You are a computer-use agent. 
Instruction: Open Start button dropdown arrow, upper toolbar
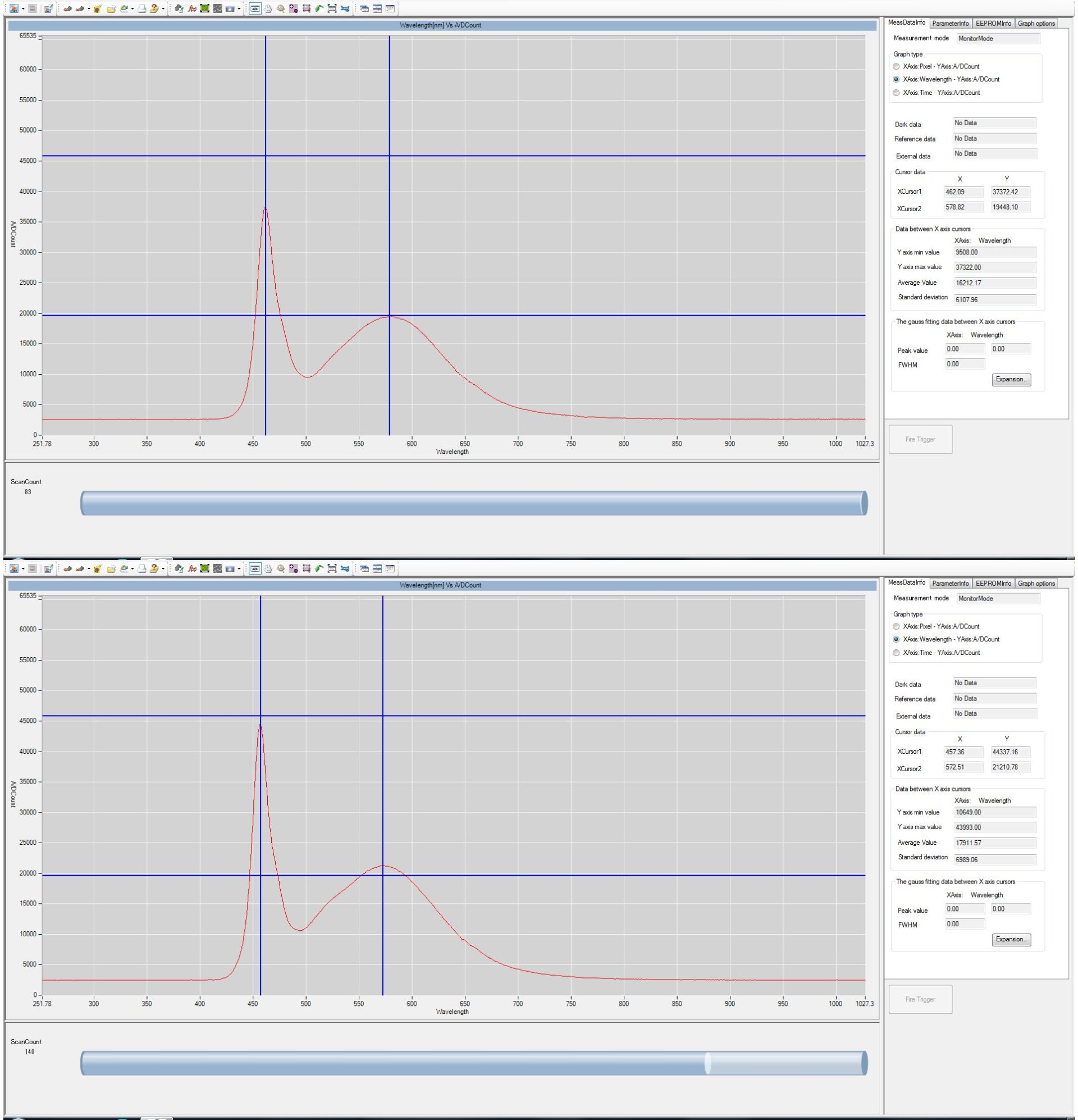23,8
